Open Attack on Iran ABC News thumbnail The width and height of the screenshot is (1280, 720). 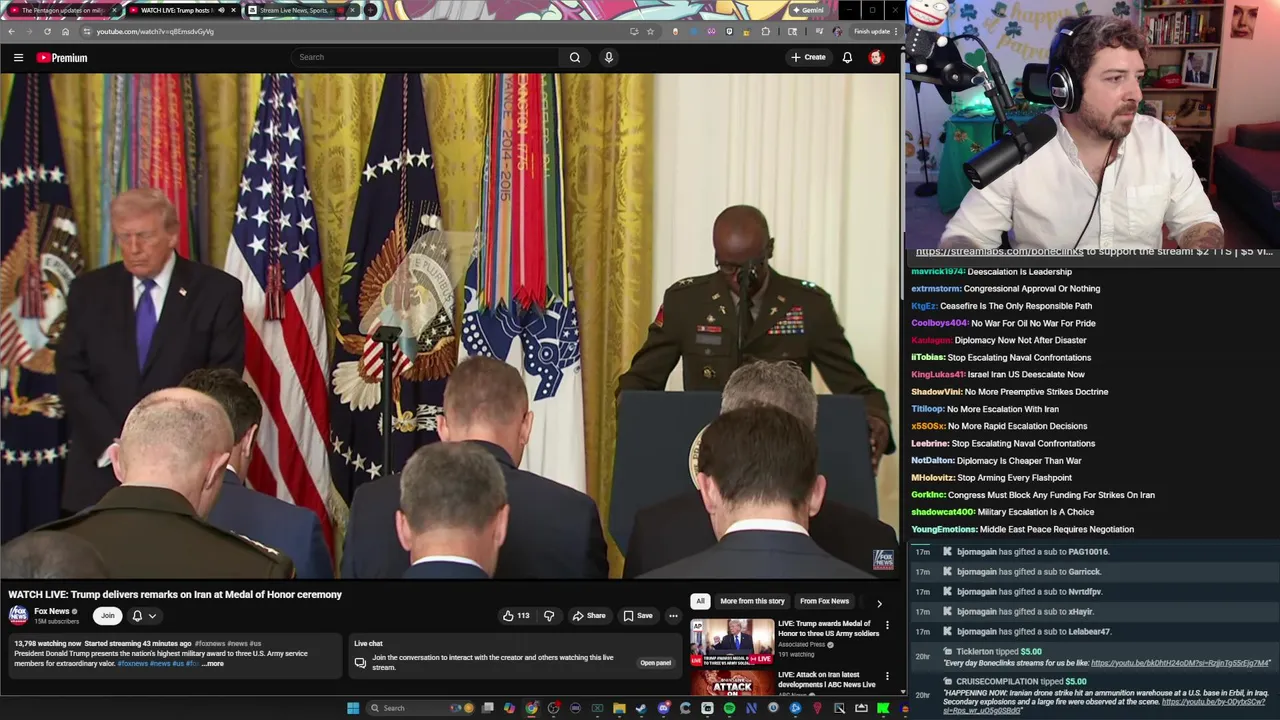coord(732,683)
